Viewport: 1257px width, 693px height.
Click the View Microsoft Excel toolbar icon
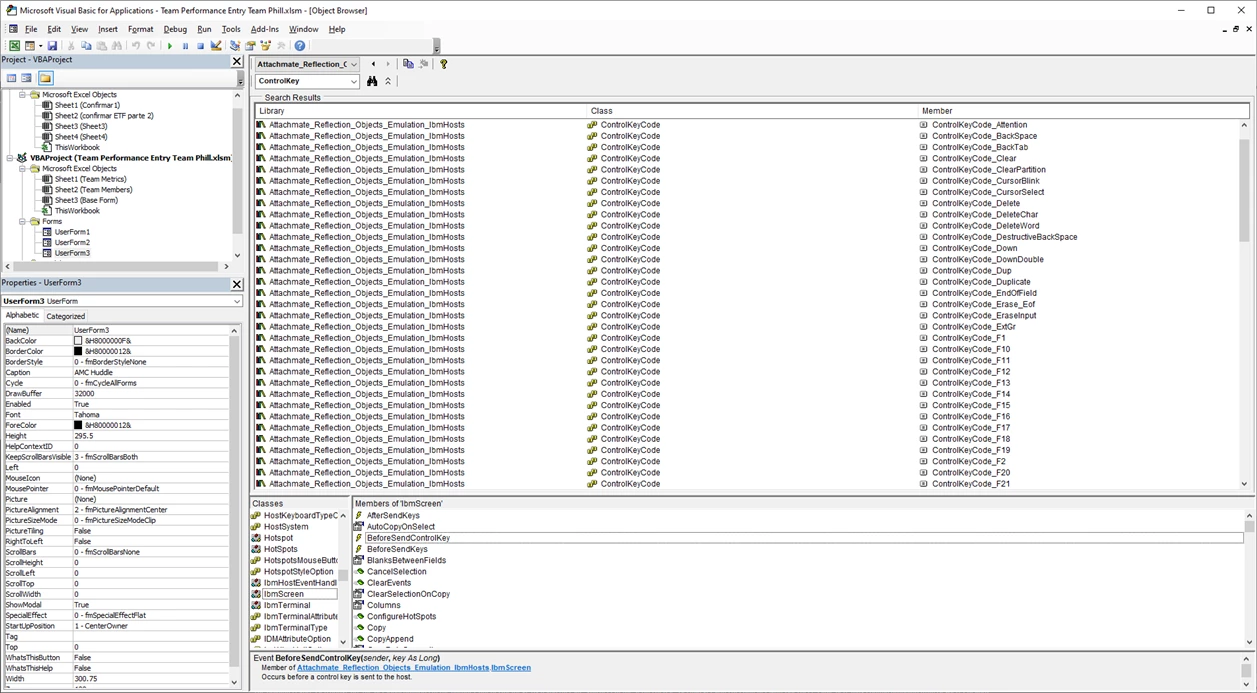(x=14, y=46)
